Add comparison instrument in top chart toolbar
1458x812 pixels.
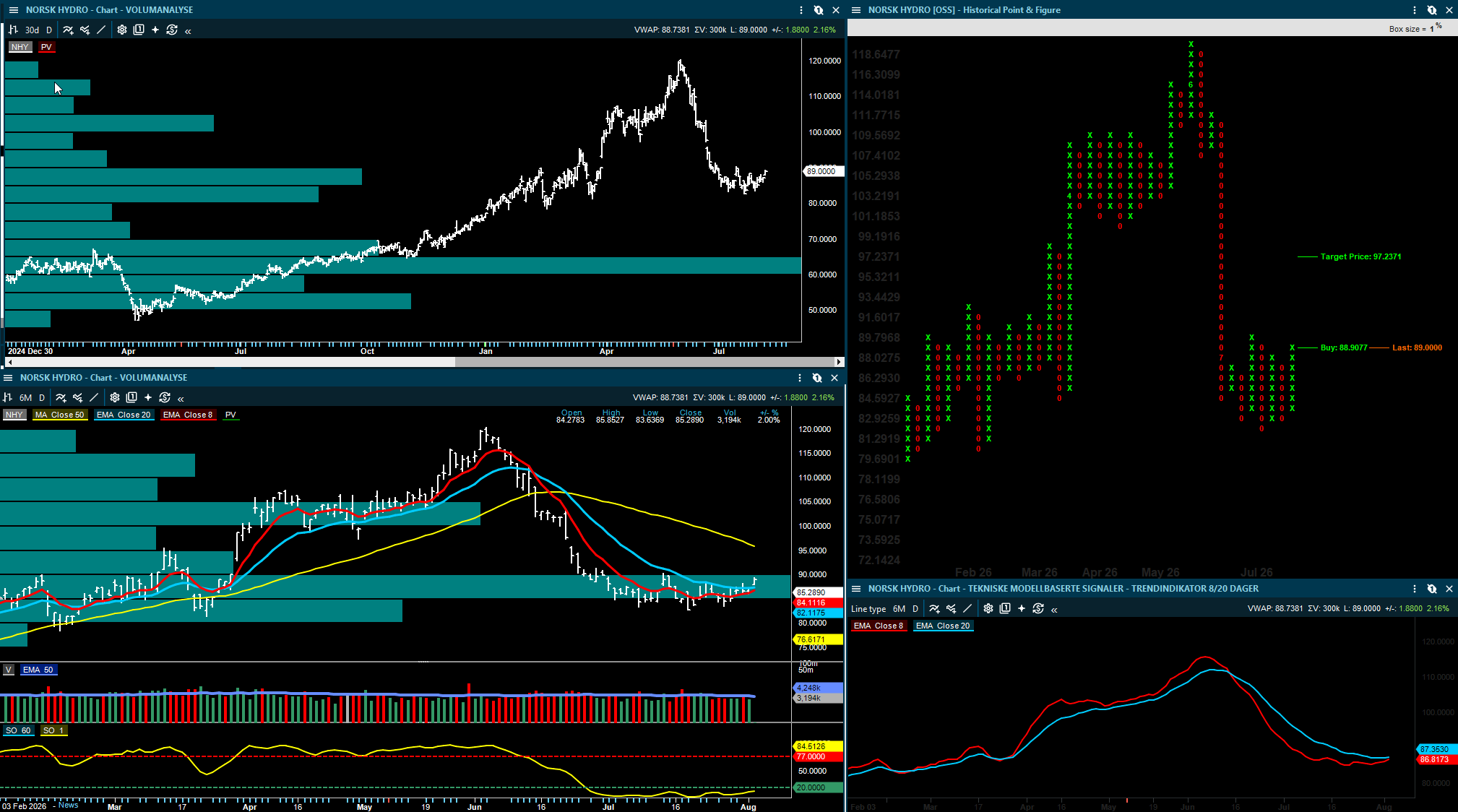coord(85,30)
